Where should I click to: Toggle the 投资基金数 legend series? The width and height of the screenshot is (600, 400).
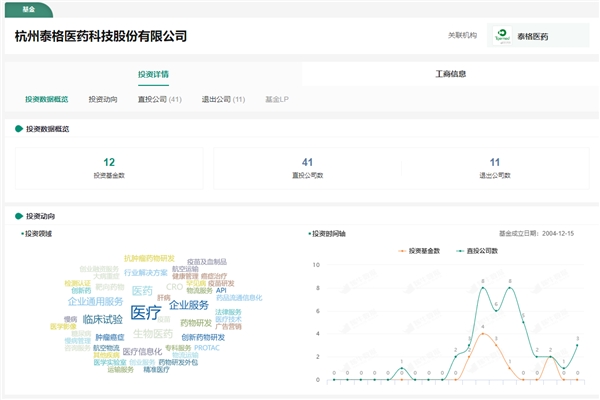[x=419, y=251]
